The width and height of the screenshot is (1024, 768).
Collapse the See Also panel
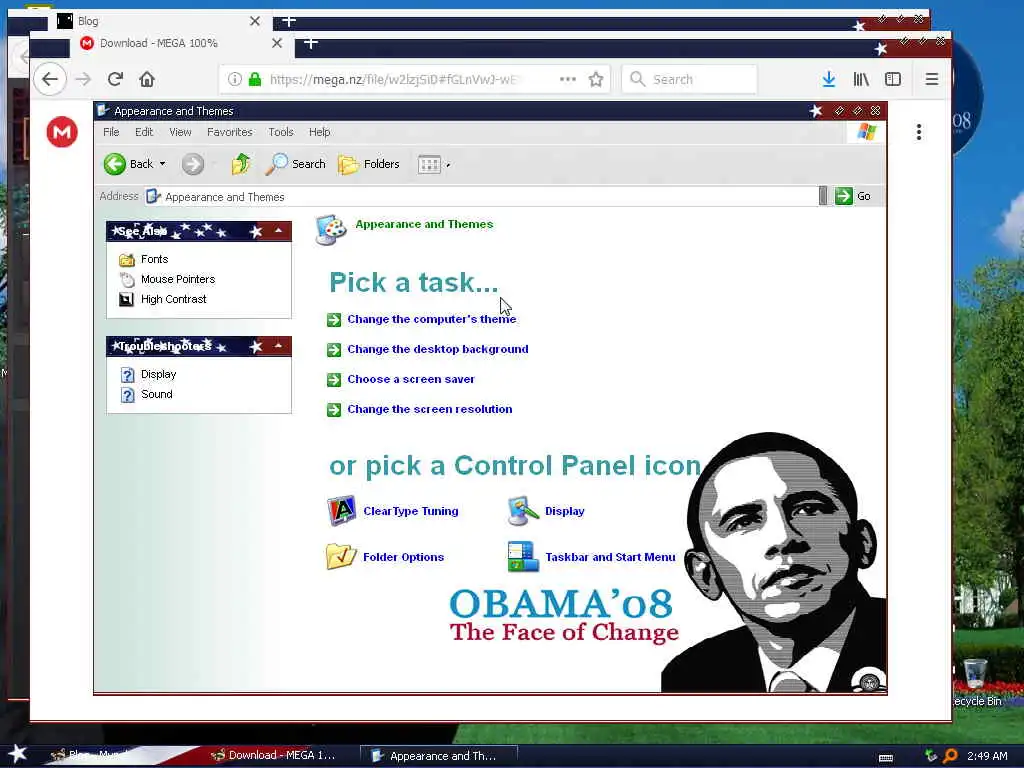pos(278,231)
